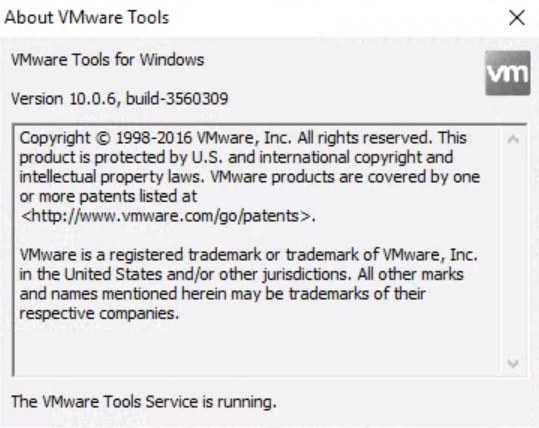
Task: Click the VMware Tools Service is running status
Action: pyautogui.click(x=144, y=402)
